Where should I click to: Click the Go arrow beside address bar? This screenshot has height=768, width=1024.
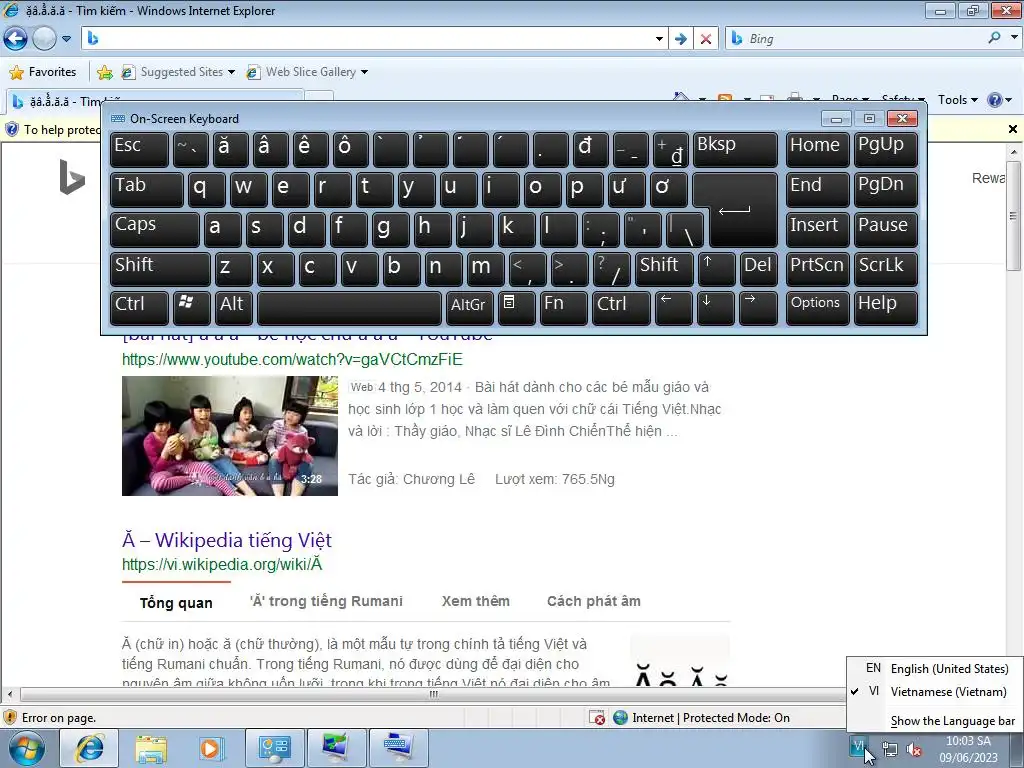pyautogui.click(x=680, y=39)
